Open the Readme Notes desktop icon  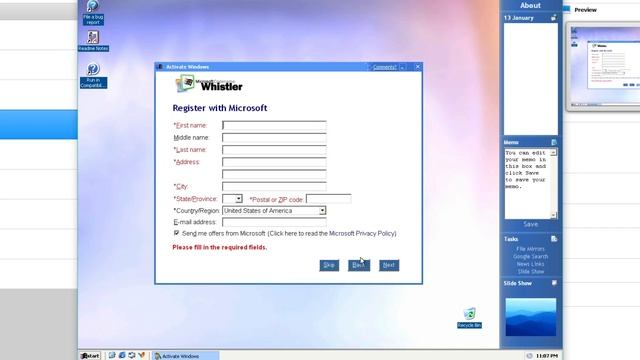(x=93, y=40)
